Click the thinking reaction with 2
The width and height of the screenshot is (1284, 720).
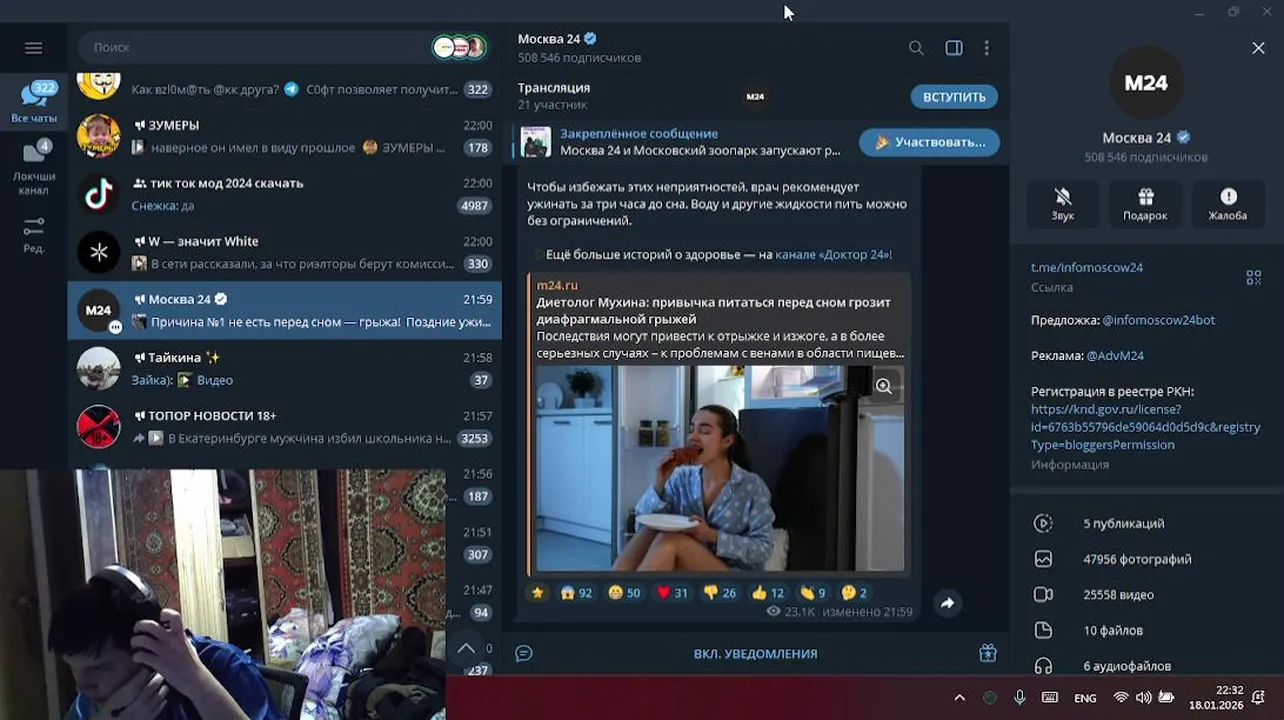click(854, 592)
